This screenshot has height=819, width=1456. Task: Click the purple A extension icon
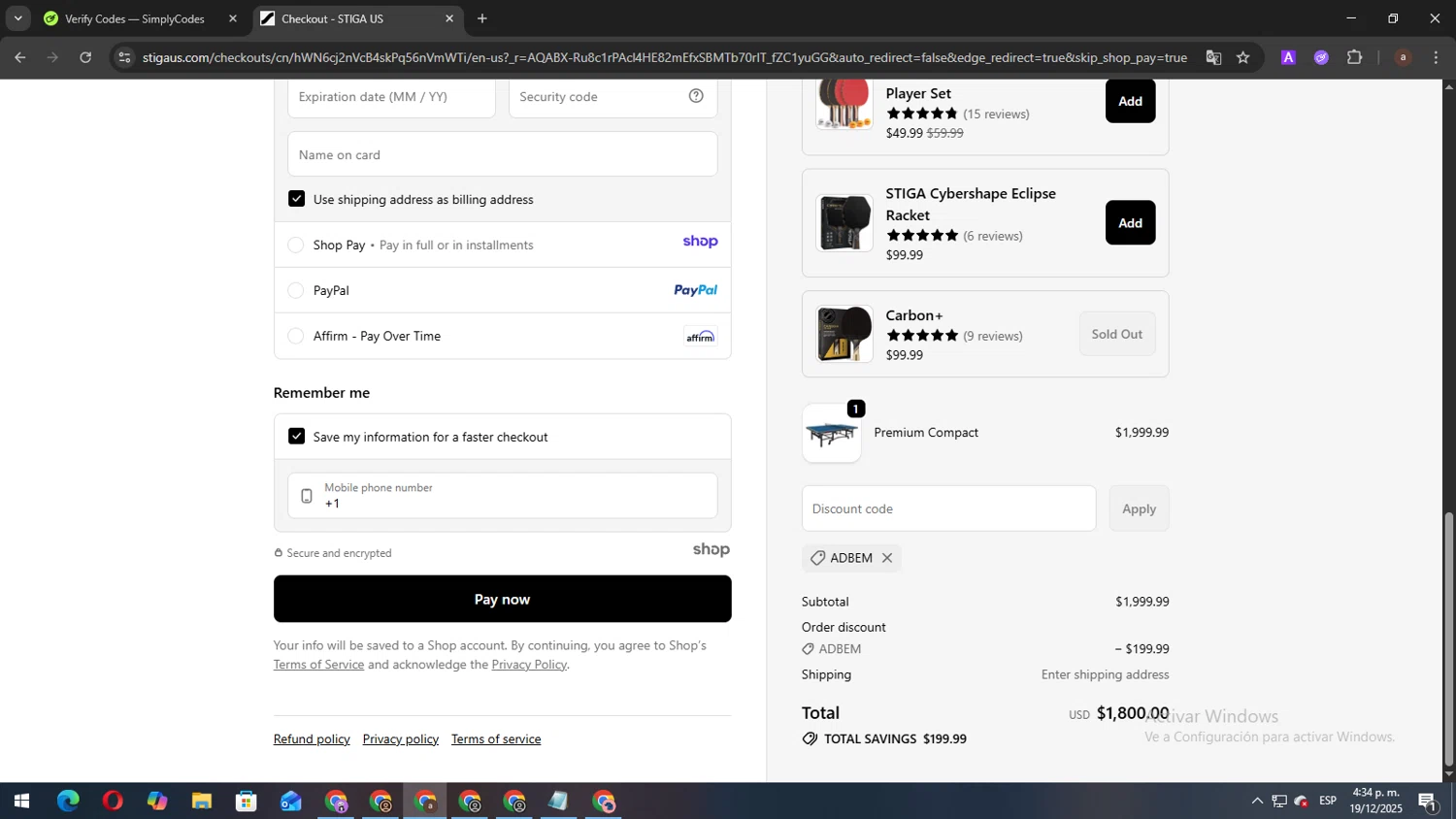click(1288, 57)
